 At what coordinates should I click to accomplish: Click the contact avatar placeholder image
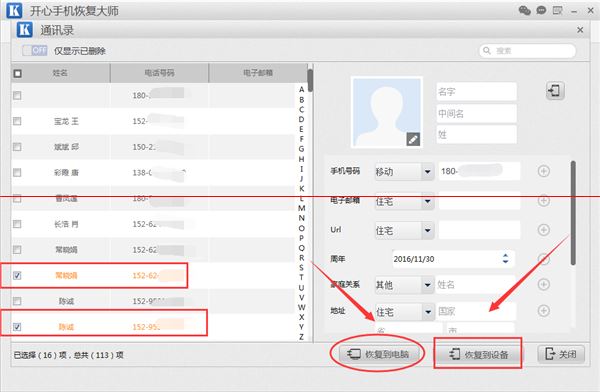[x=387, y=112]
